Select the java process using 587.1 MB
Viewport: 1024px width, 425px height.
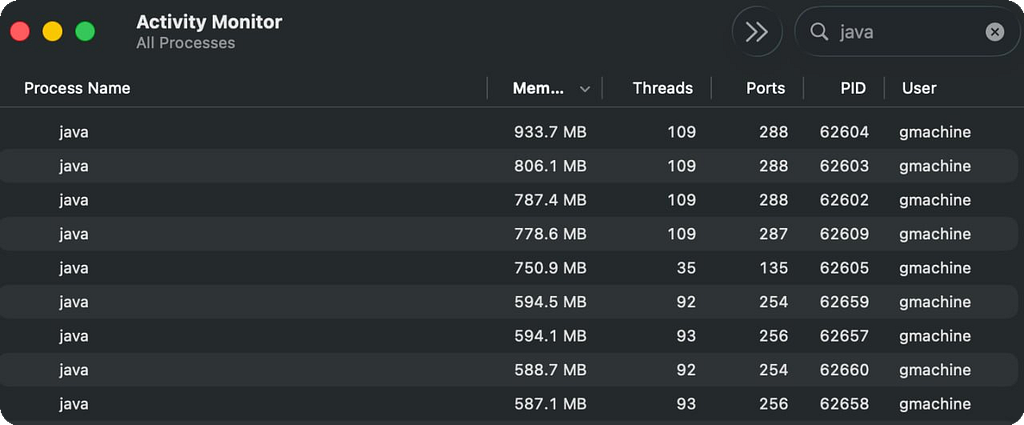coord(74,404)
